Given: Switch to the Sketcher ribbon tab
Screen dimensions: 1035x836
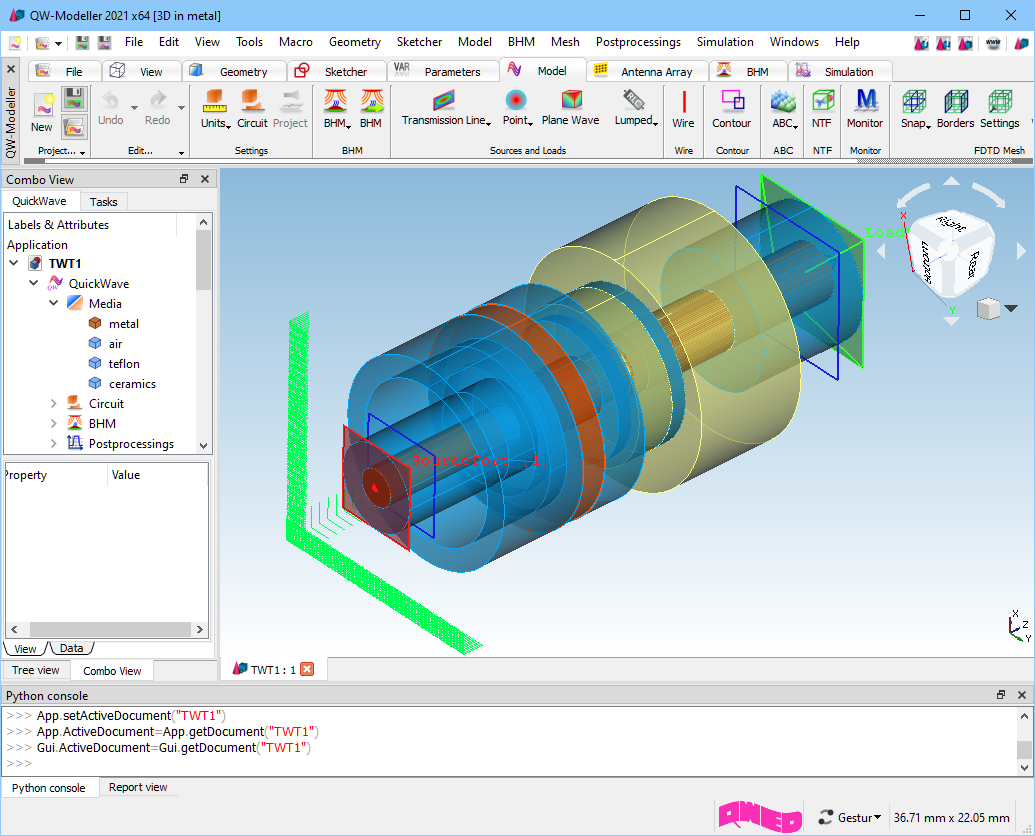Looking at the screenshot, I should tap(337, 71).
